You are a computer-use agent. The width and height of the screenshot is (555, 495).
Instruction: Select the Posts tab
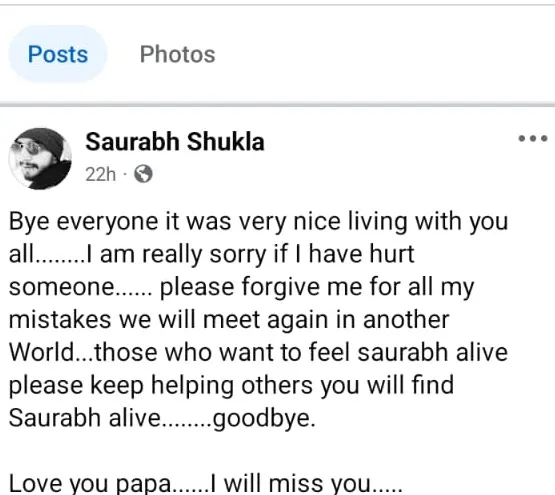coord(58,54)
